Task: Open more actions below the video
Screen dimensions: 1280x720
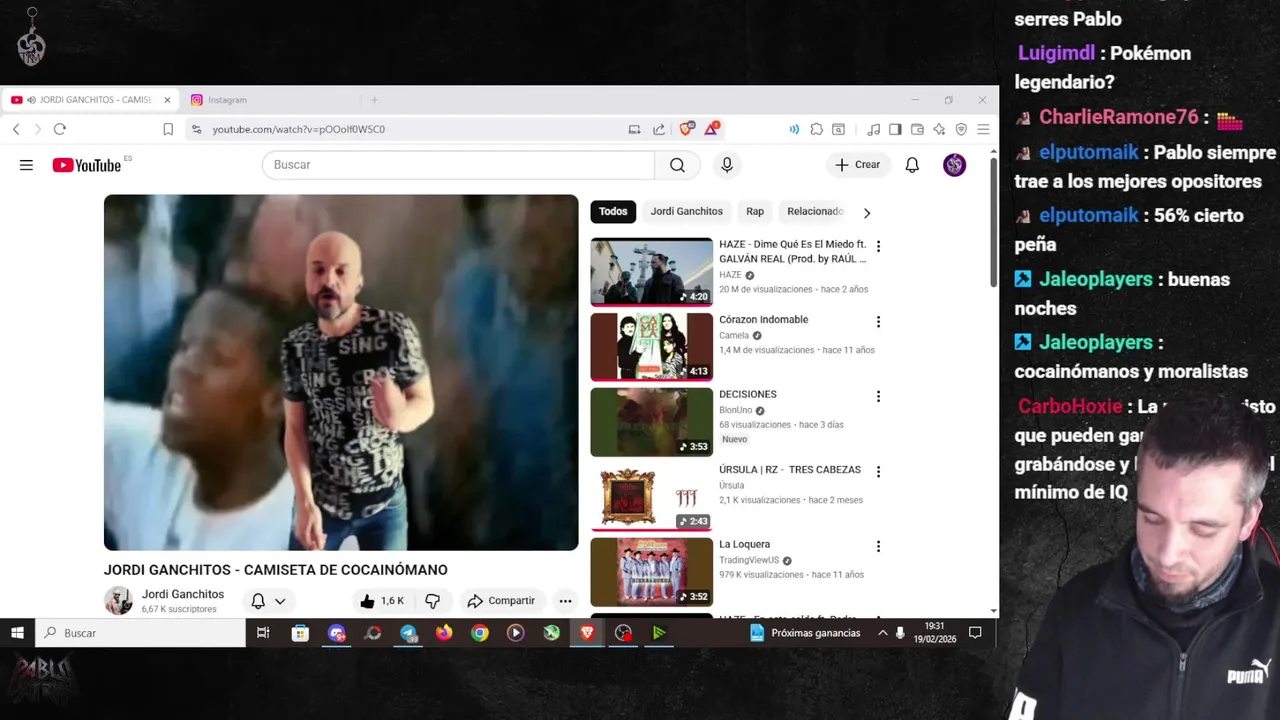Action: [565, 601]
